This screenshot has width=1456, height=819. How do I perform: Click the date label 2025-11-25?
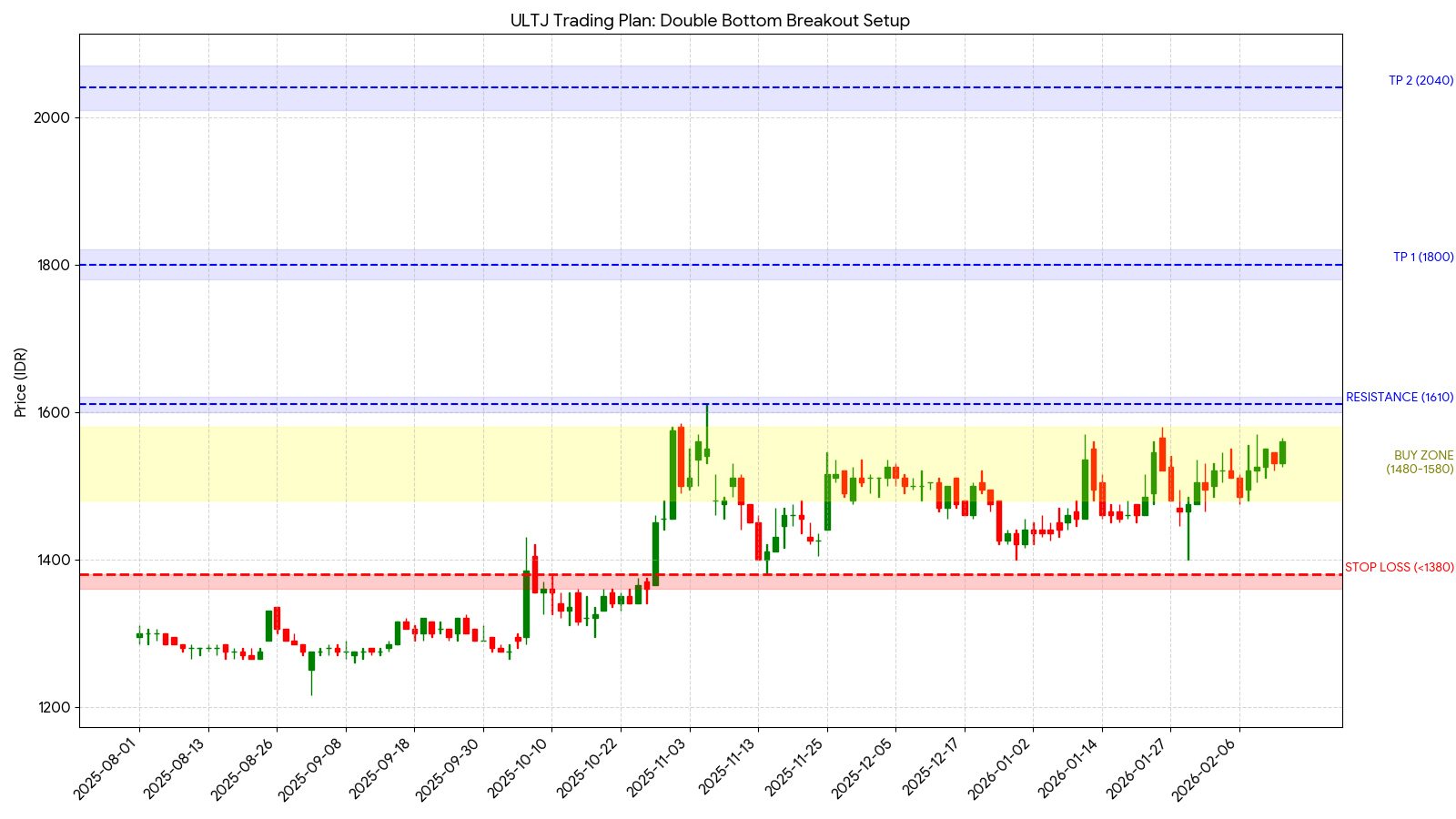point(796,770)
